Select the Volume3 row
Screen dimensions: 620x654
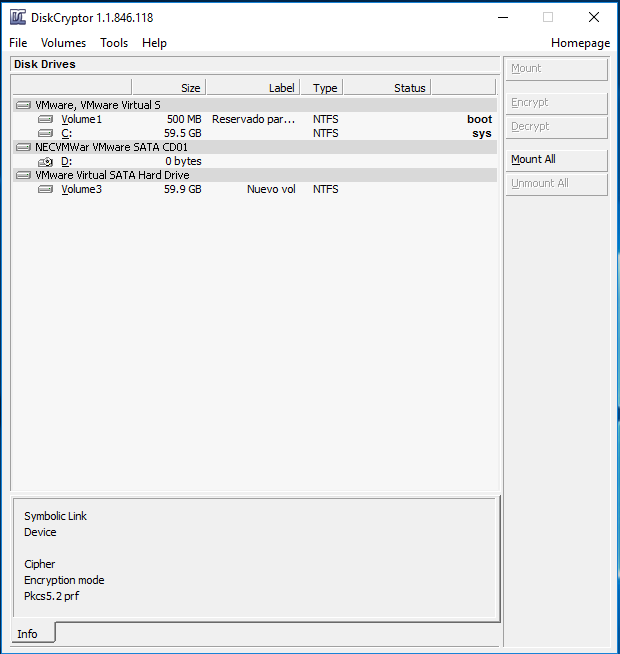255,189
